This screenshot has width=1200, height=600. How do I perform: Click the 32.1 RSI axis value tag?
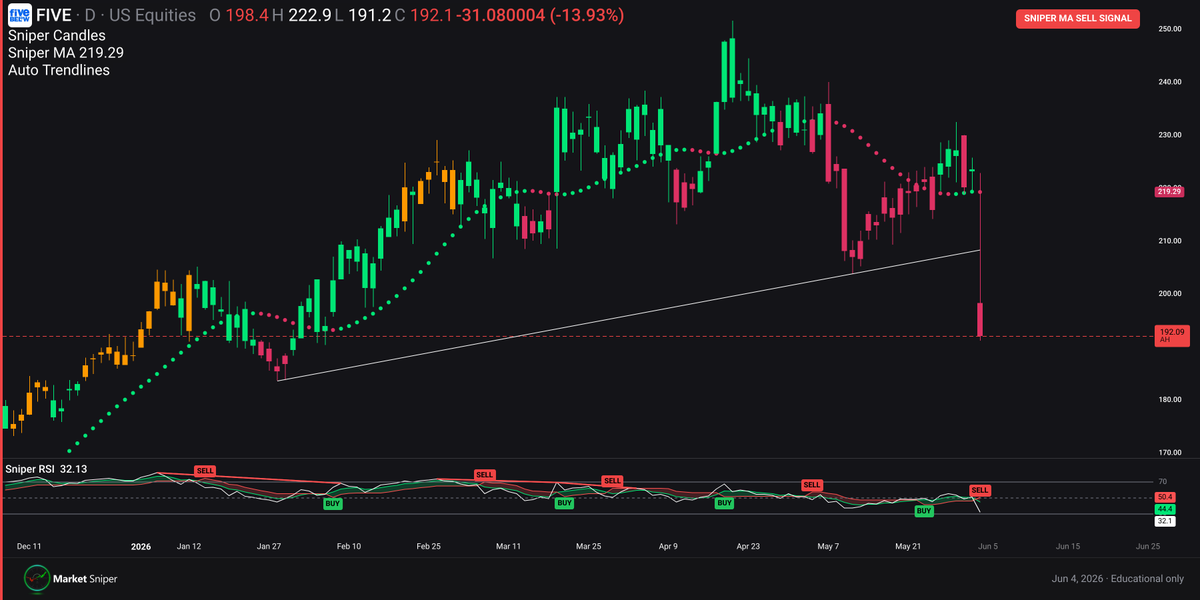point(1163,521)
